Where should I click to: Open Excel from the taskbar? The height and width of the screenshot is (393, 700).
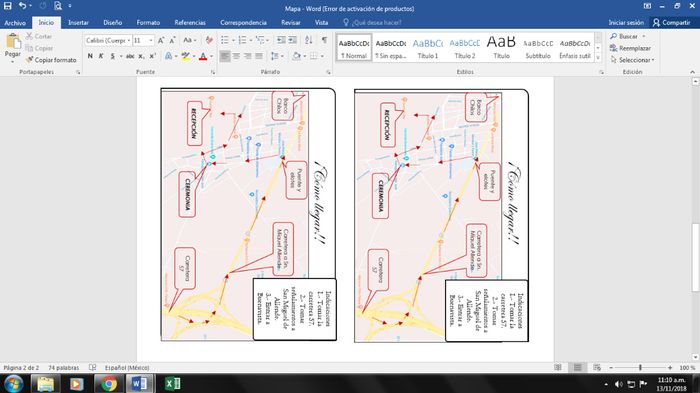[x=173, y=384]
